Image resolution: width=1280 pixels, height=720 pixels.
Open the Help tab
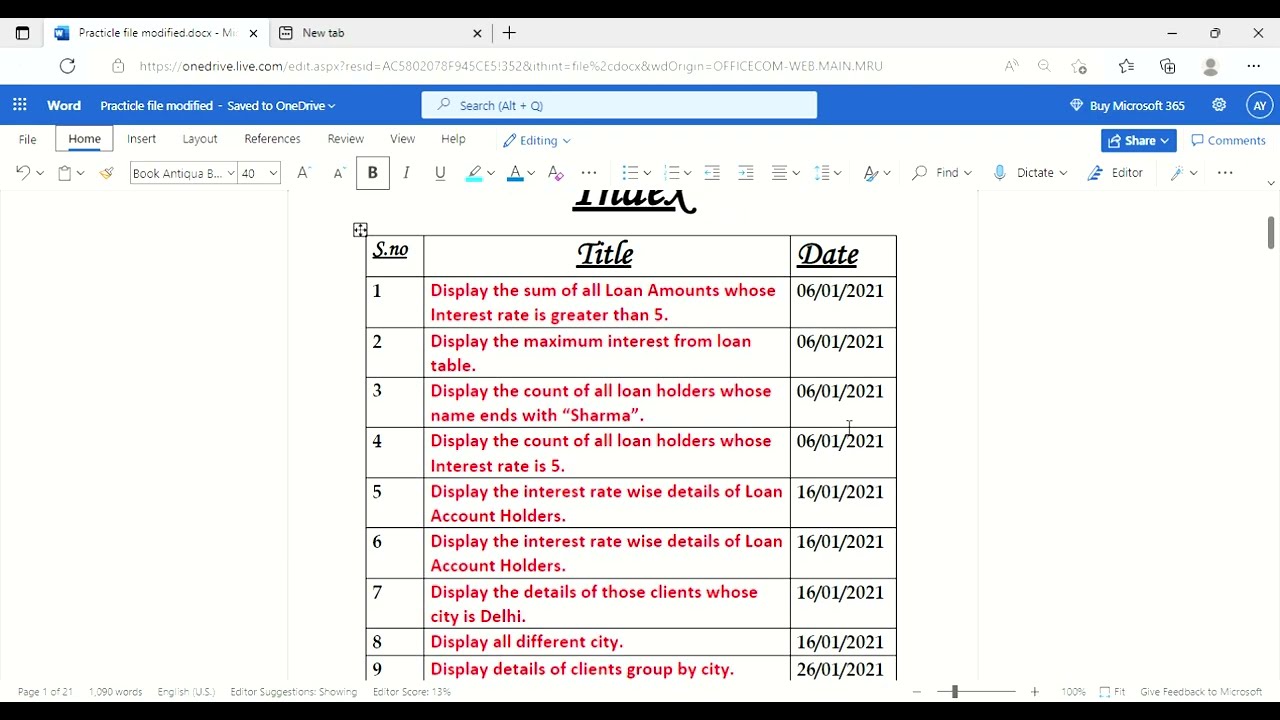[x=453, y=139]
